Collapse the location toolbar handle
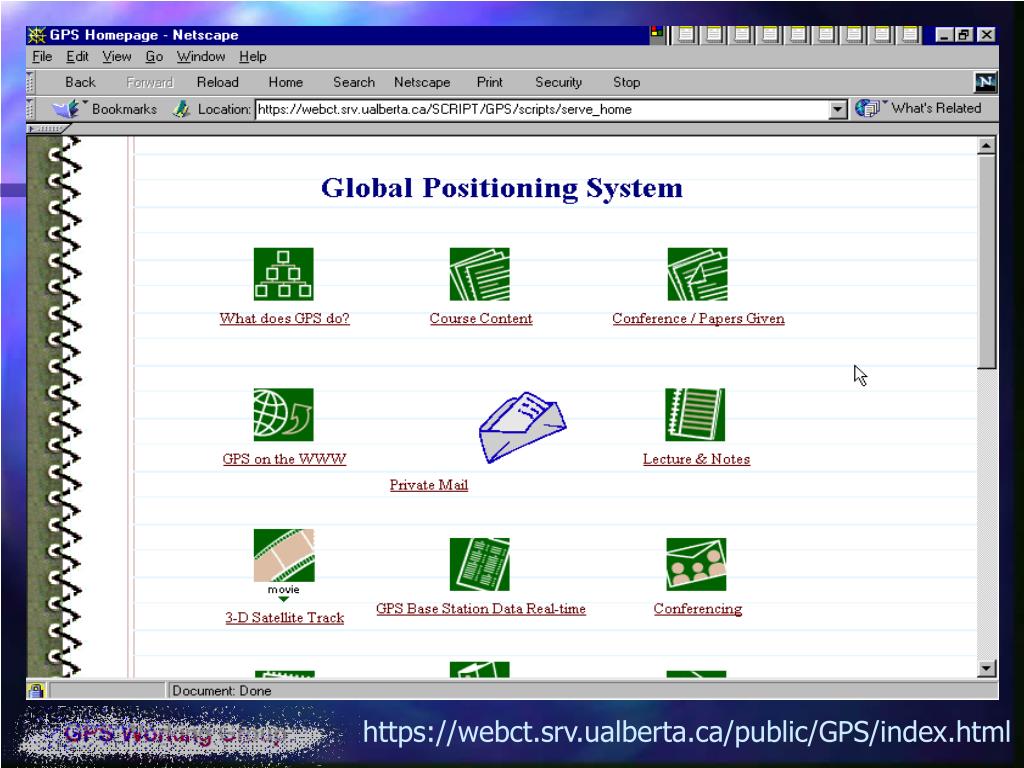Viewport: 1024px width, 768px height. click(x=30, y=108)
